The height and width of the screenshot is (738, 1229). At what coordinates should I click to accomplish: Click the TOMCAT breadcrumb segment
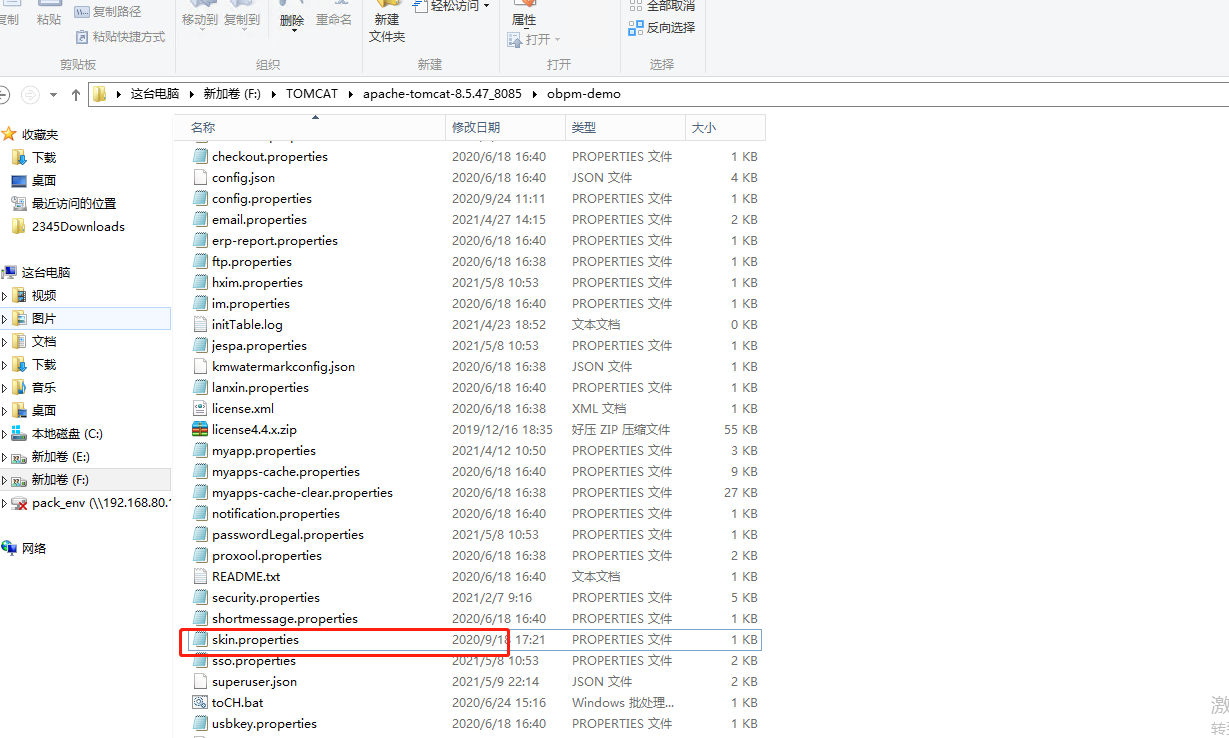coord(312,94)
